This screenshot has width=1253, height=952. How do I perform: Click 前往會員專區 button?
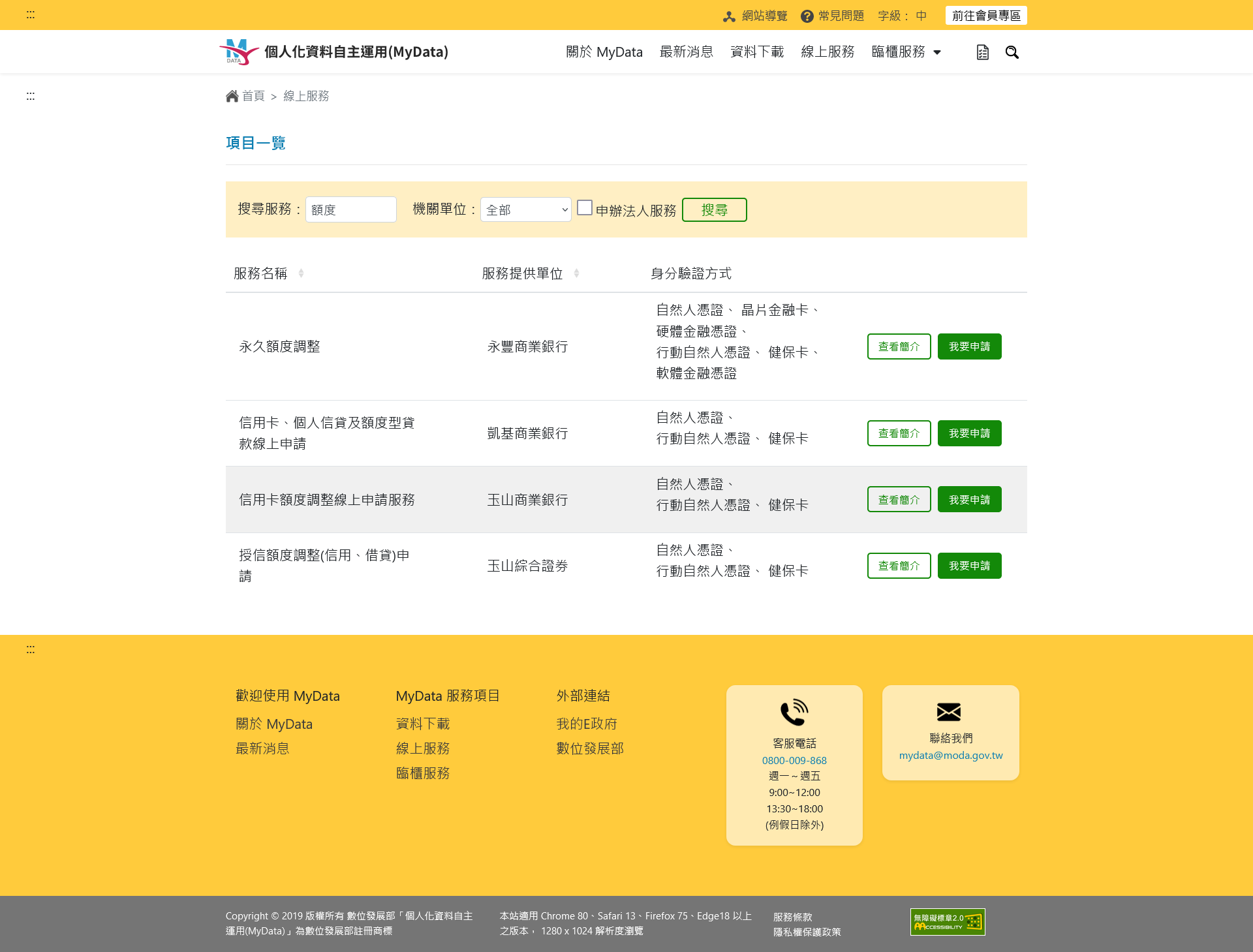coord(986,16)
